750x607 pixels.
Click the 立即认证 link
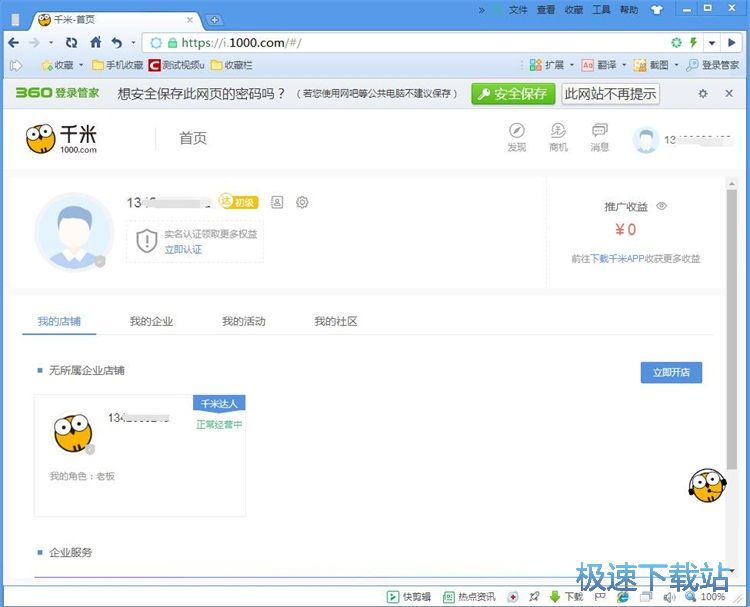click(x=183, y=249)
